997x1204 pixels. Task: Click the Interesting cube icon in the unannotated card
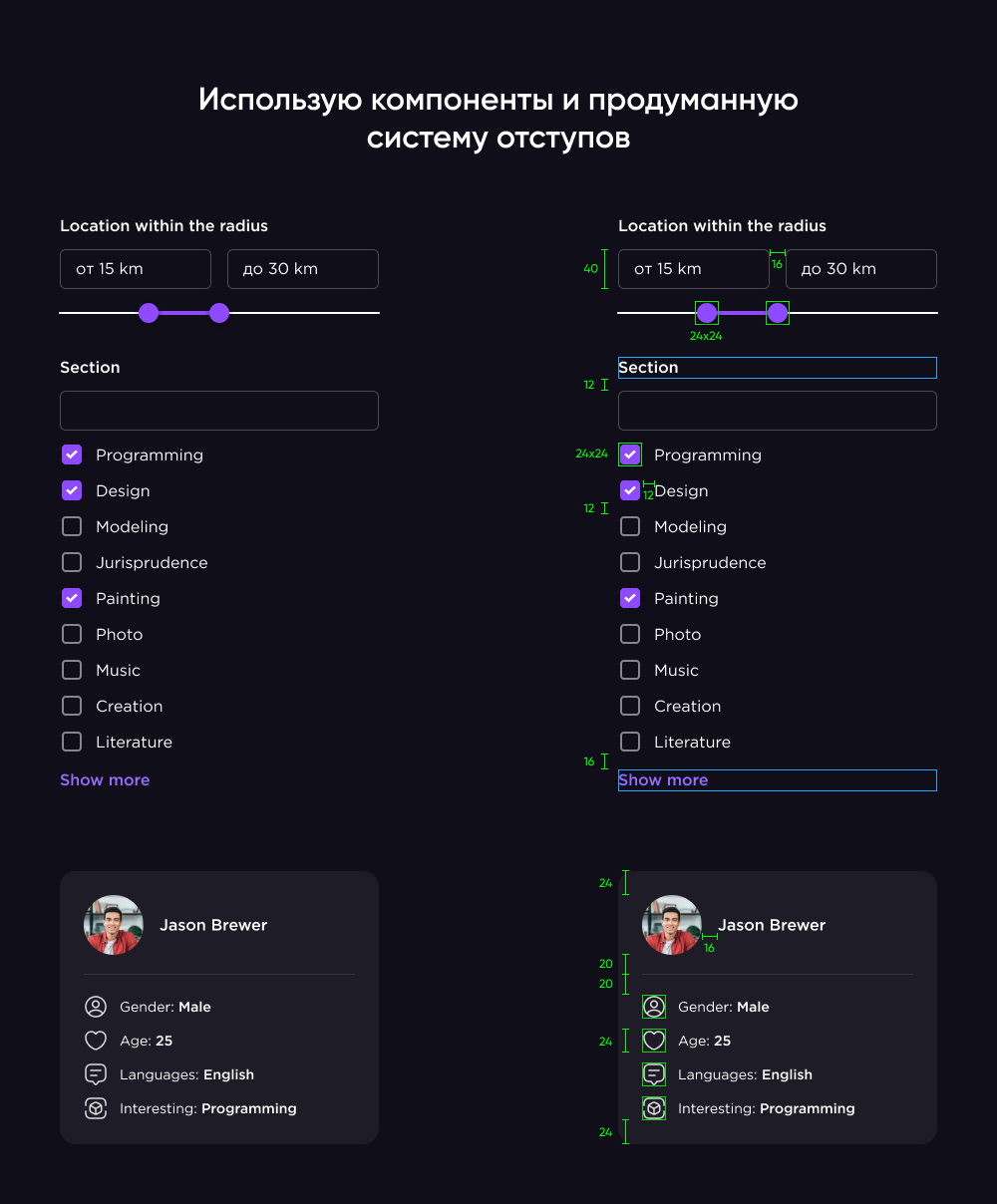coord(96,1108)
